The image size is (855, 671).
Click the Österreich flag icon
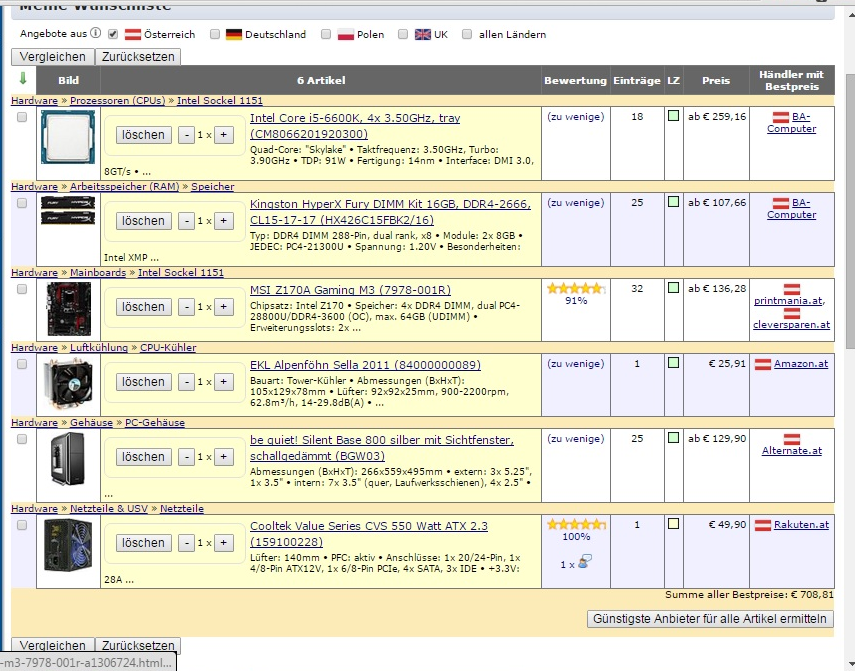[x=133, y=34]
